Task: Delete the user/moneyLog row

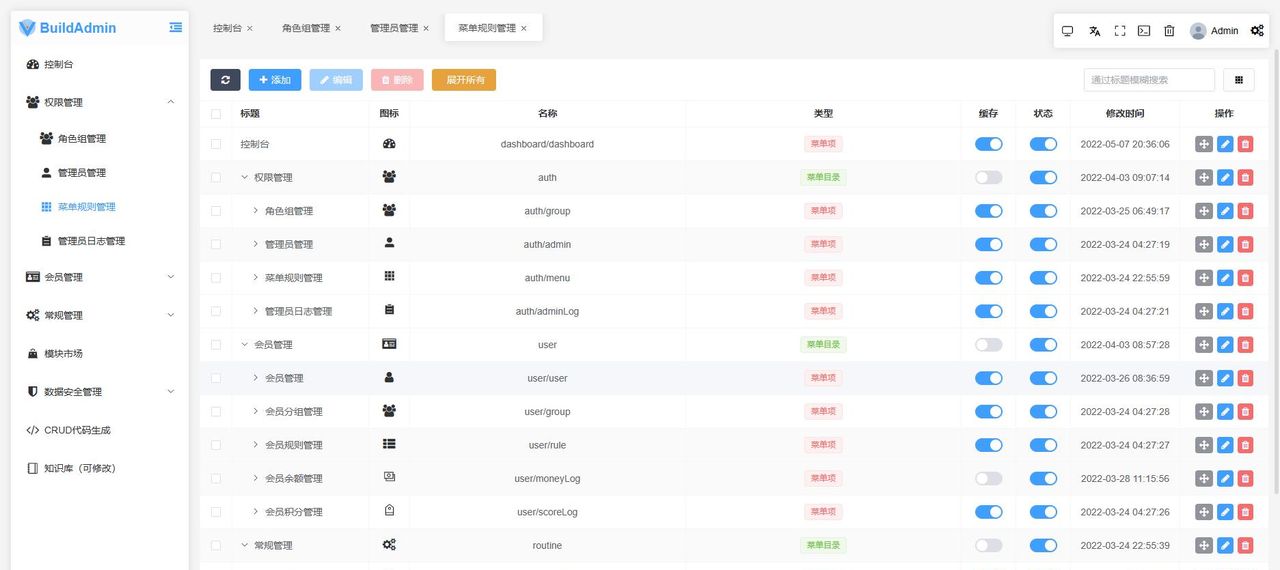Action: click(x=1245, y=478)
